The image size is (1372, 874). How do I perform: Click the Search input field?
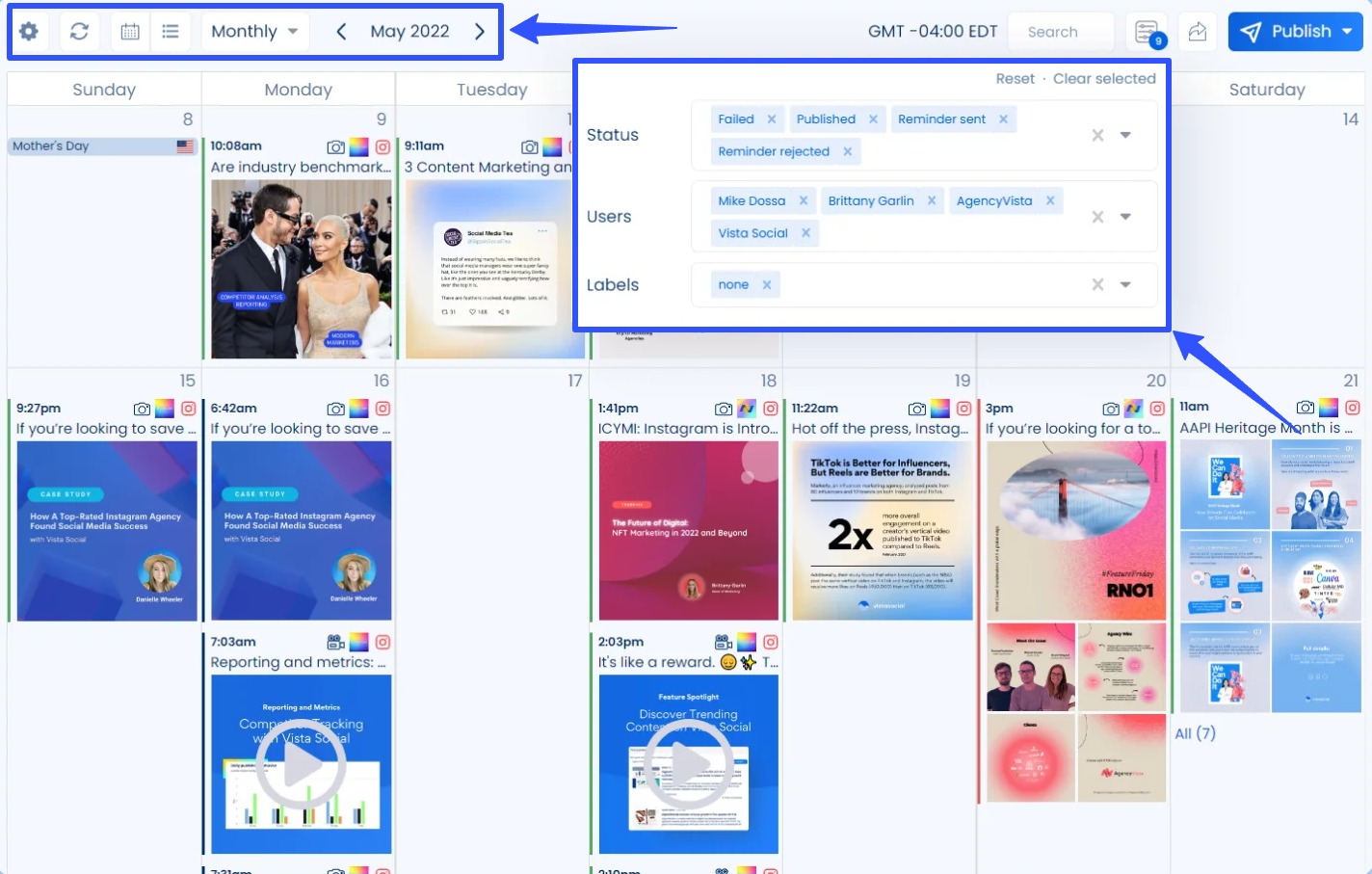pos(1061,31)
